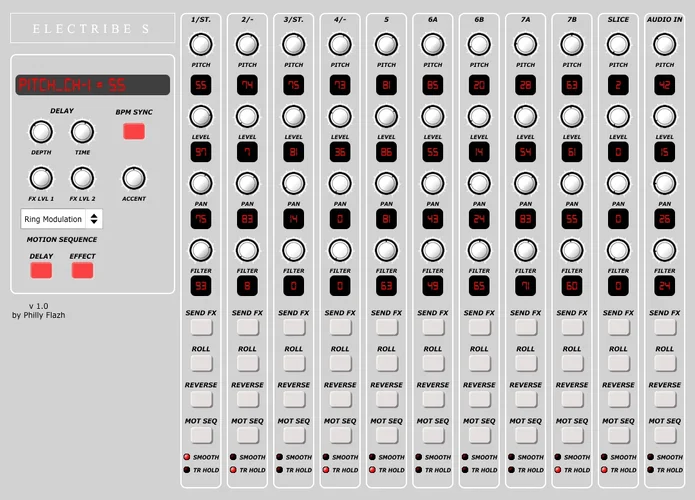Enable ROLL on channel 7A

point(526,363)
